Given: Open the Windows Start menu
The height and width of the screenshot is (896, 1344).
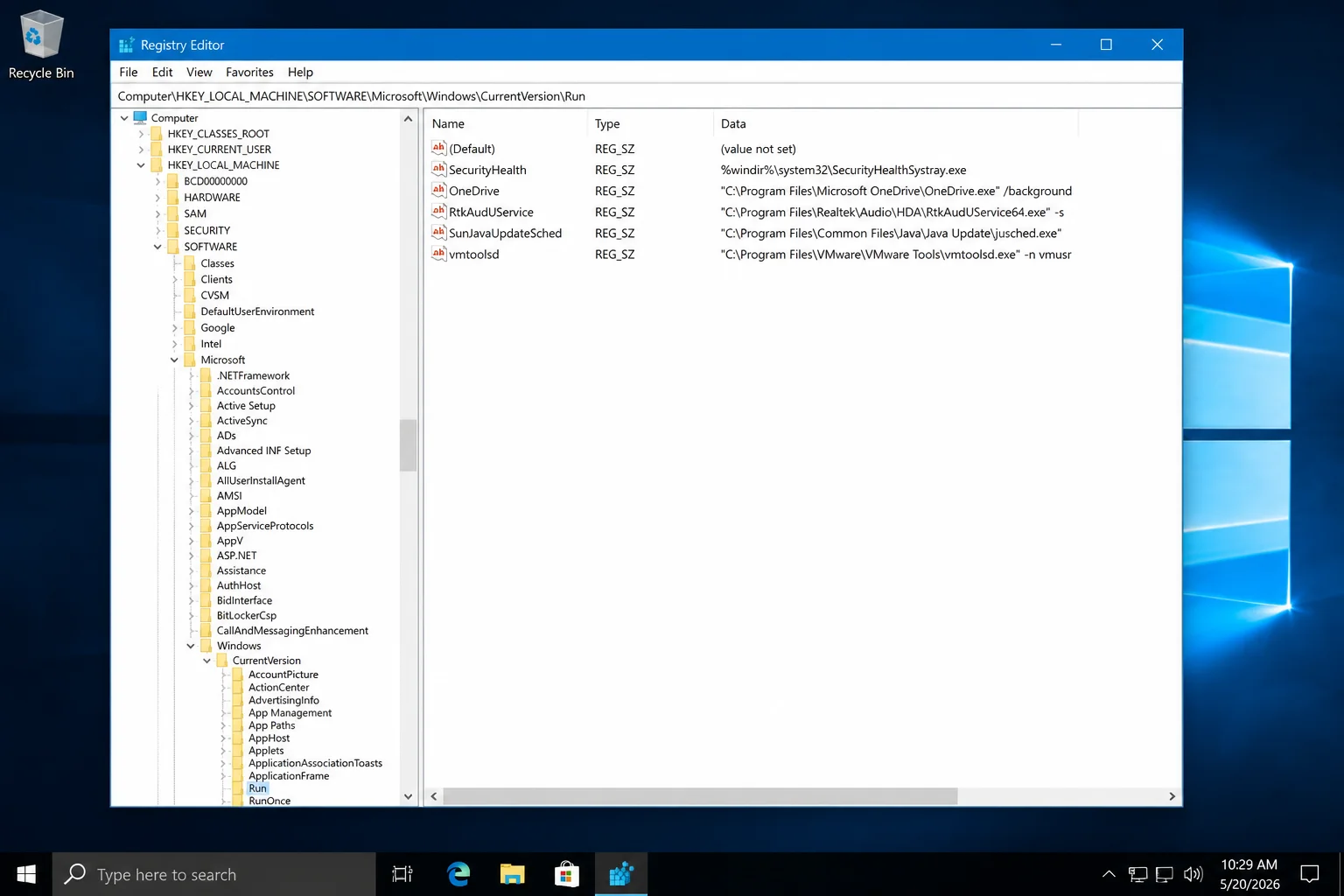Looking at the screenshot, I should 26,874.
